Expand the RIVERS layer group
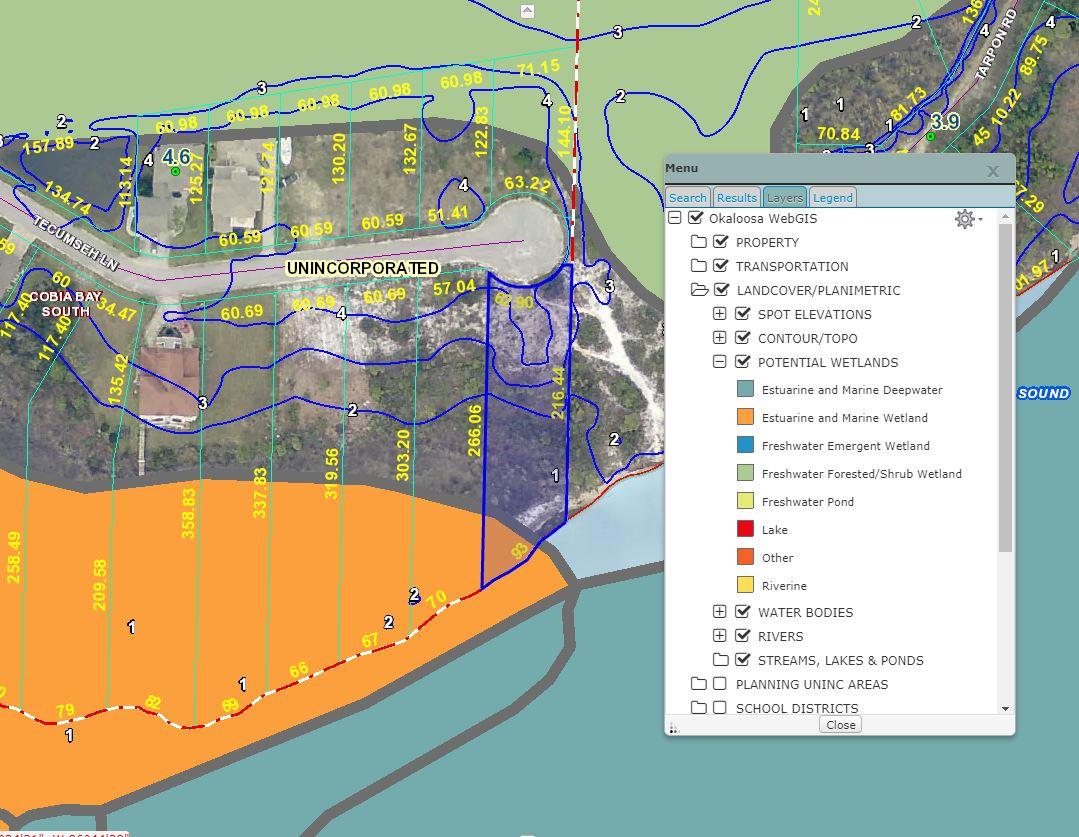This screenshot has width=1079, height=837. pyautogui.click(x=719, y=636)
